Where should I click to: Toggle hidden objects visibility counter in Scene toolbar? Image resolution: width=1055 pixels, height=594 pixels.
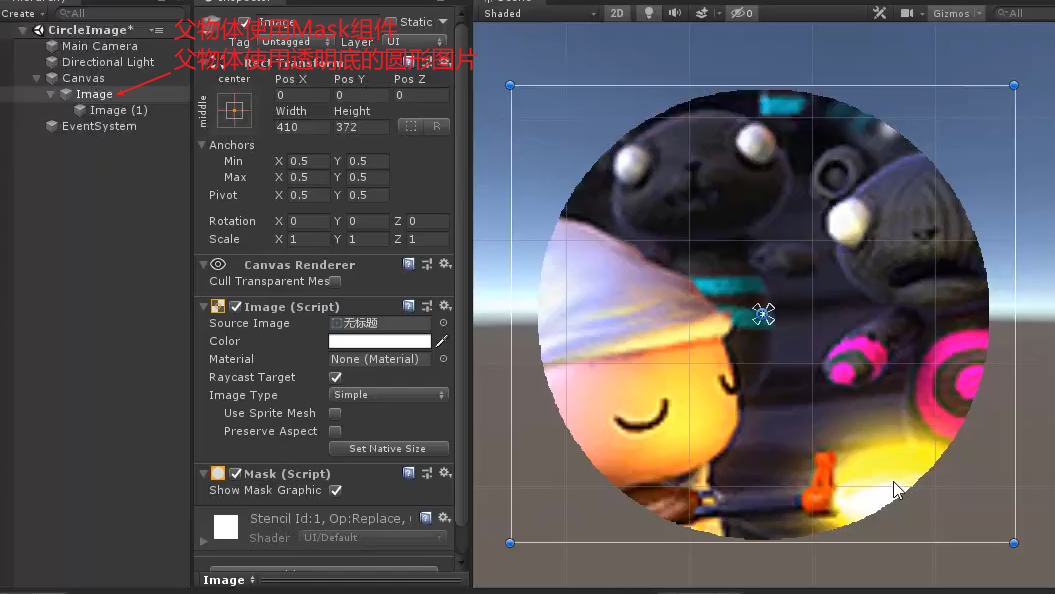point(741,13)
